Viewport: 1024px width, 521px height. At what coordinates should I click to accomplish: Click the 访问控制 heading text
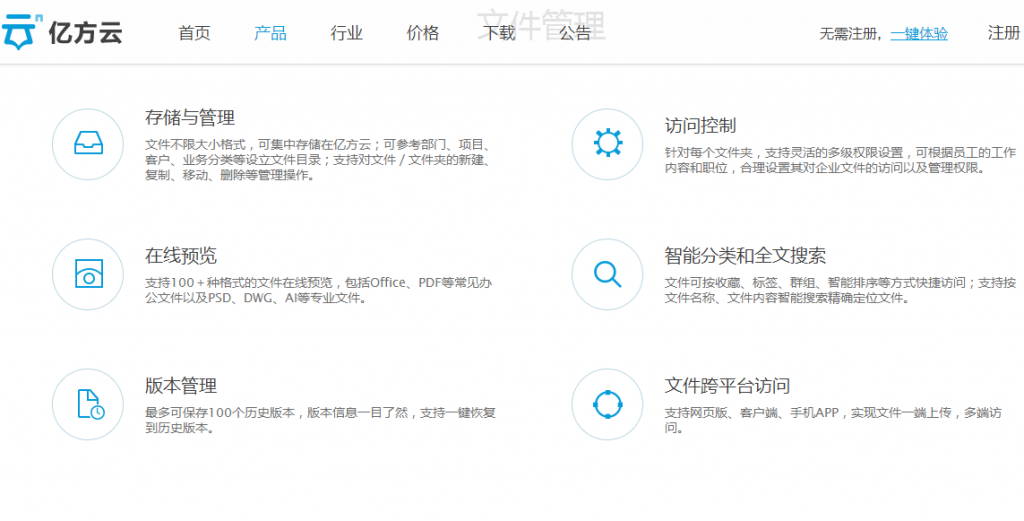tap(700, 126)
